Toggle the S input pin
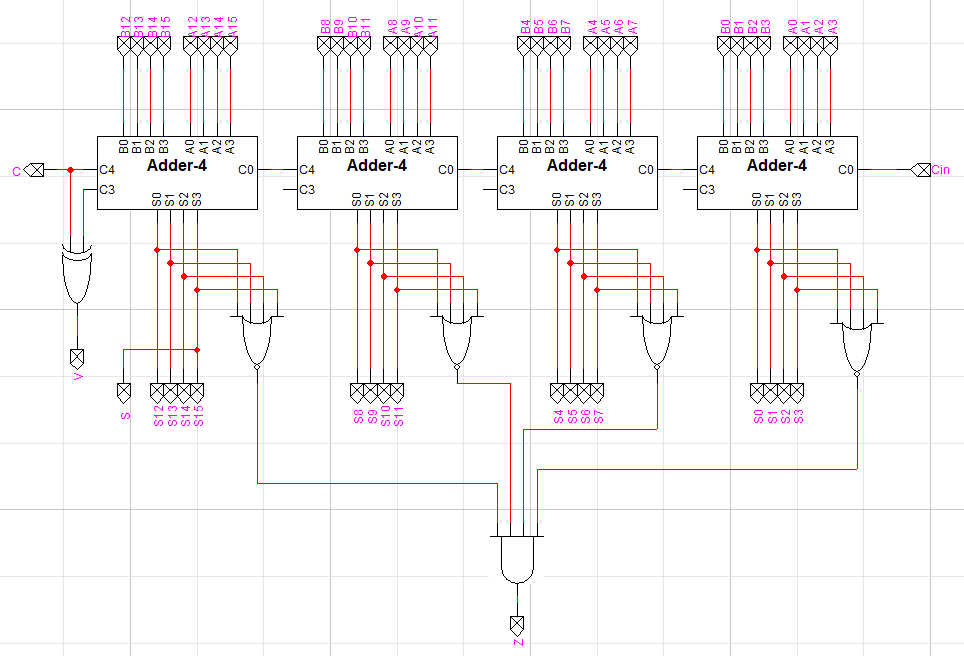Image resolution: width=964 pixels, height=656 pixels. (123, 390)
